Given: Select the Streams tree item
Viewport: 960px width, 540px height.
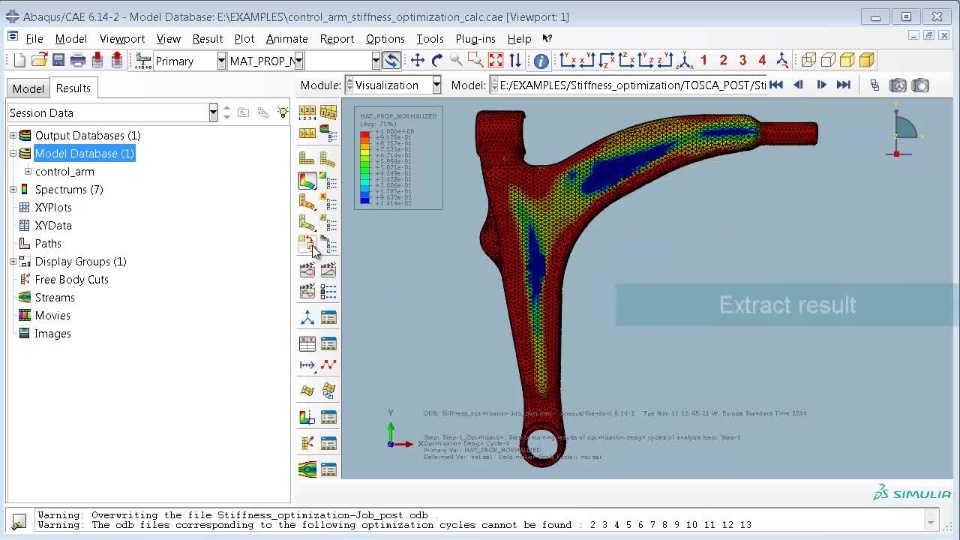Looking at the screenshot, I should [54, 298].
